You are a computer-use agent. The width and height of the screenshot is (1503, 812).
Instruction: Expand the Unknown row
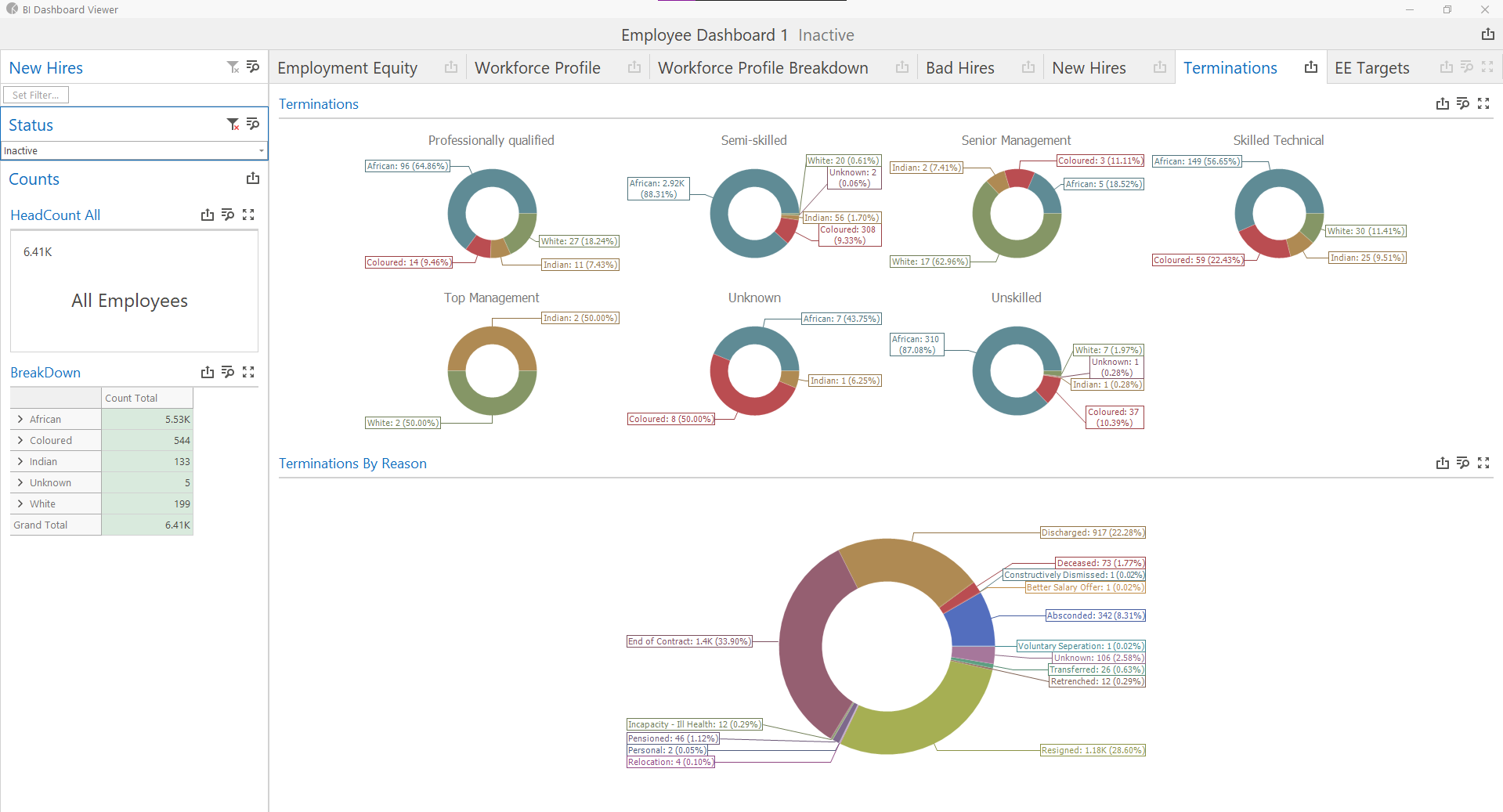[20, 482]
